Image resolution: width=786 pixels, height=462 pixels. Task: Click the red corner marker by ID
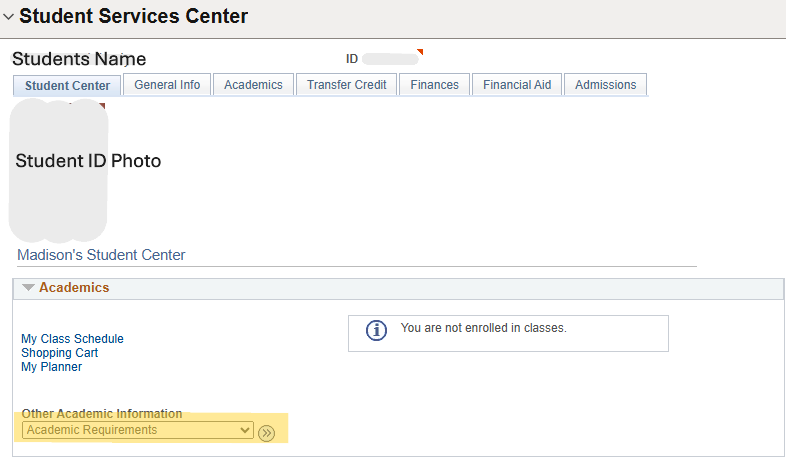tap(420, 52)
